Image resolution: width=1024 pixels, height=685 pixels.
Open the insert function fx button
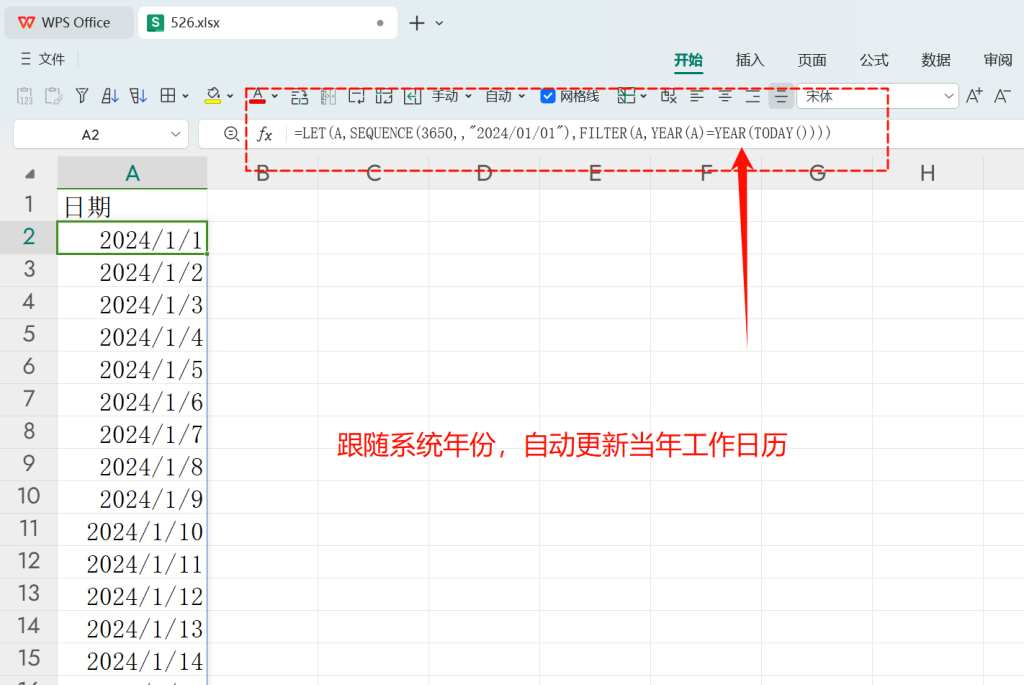[264, 134]
